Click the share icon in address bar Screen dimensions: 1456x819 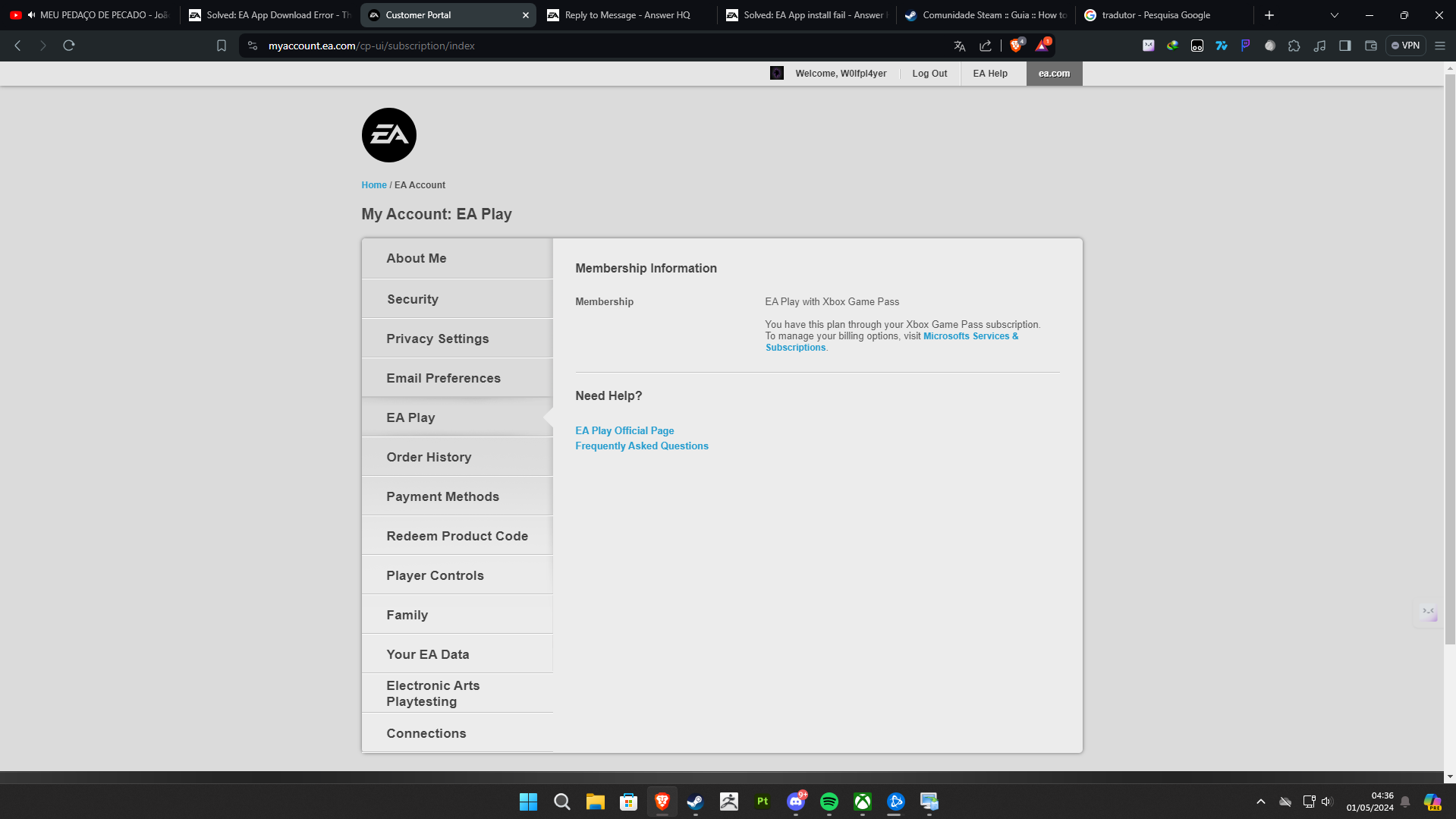point(986,46)
